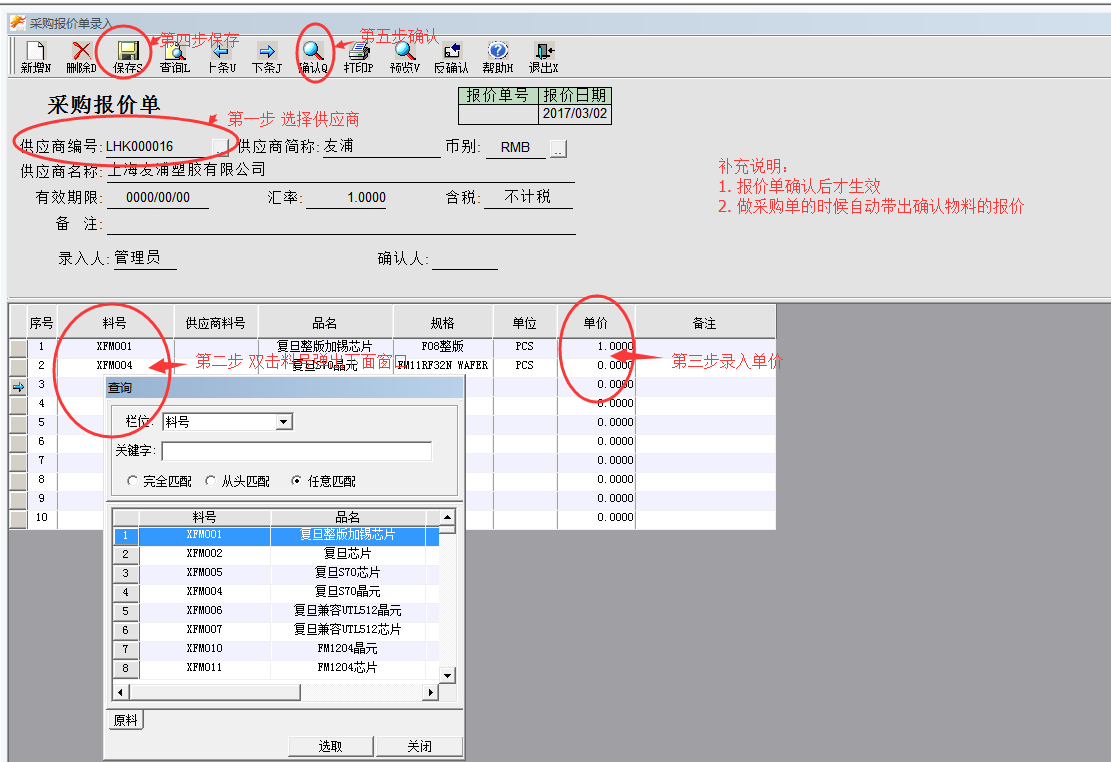Select XFM011 FM1204芯片 row
Viewport: 1111px width, 762px height.
pos(276,668)
